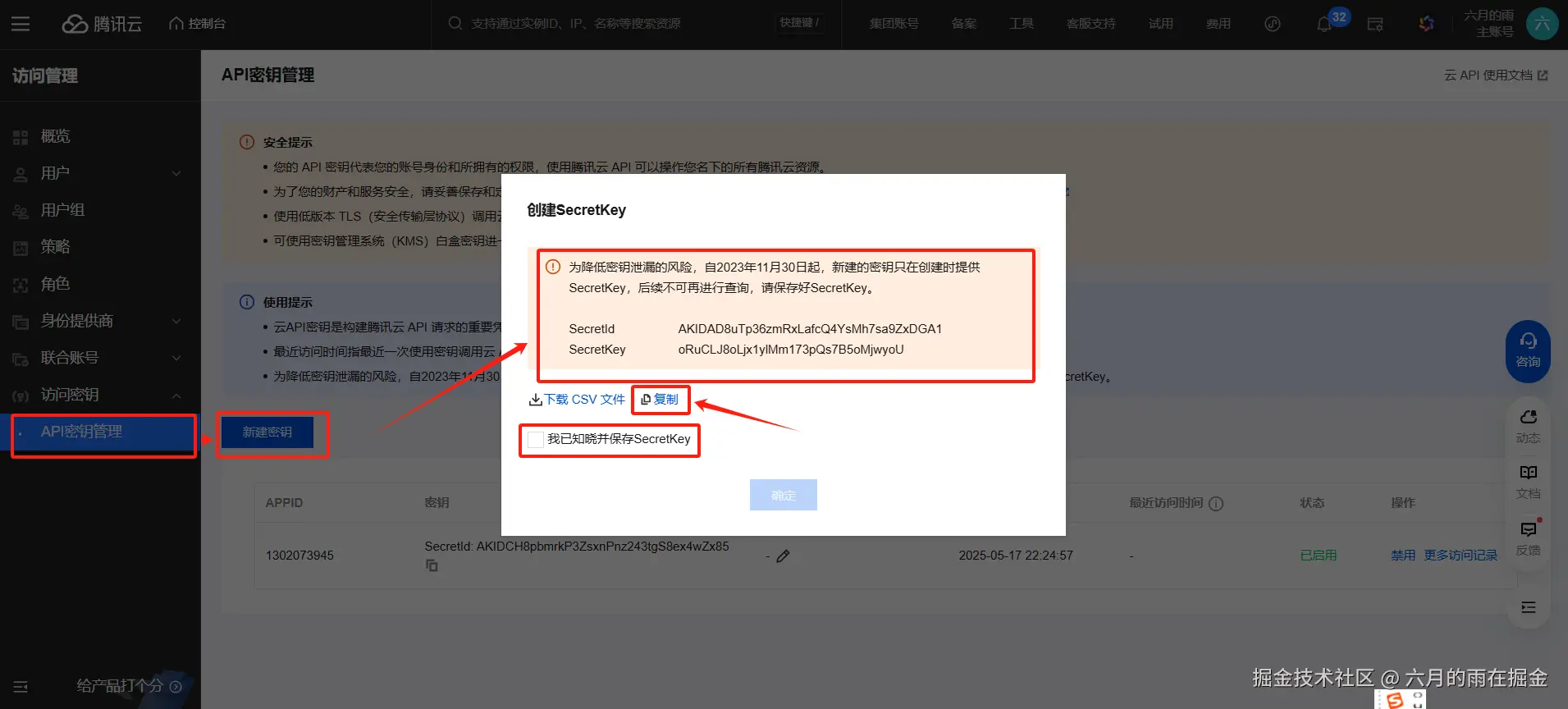Viewport: 1568px width, 709px height.
Task: Open 更多访问记录 link
Action: (1461, 556)
